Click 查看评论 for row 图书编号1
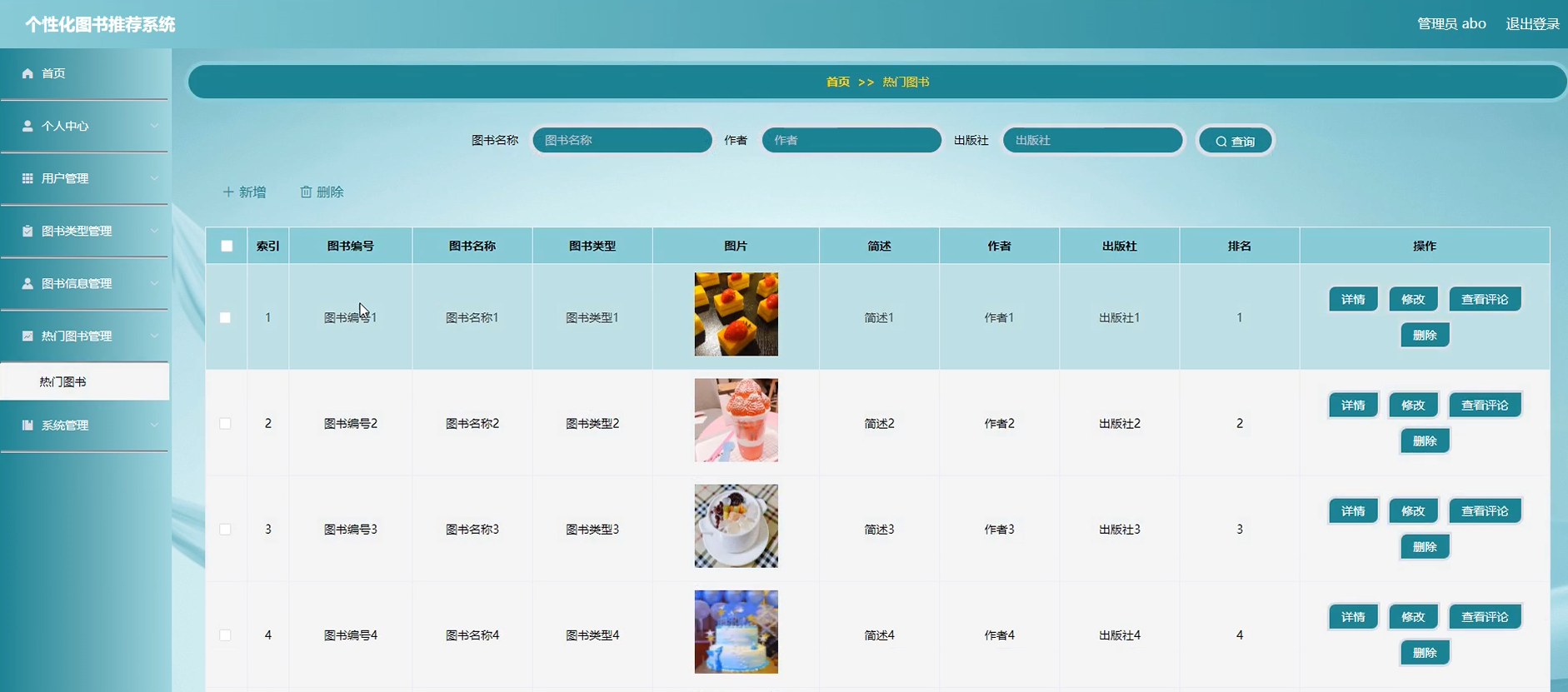 [x=1485, y=299]
